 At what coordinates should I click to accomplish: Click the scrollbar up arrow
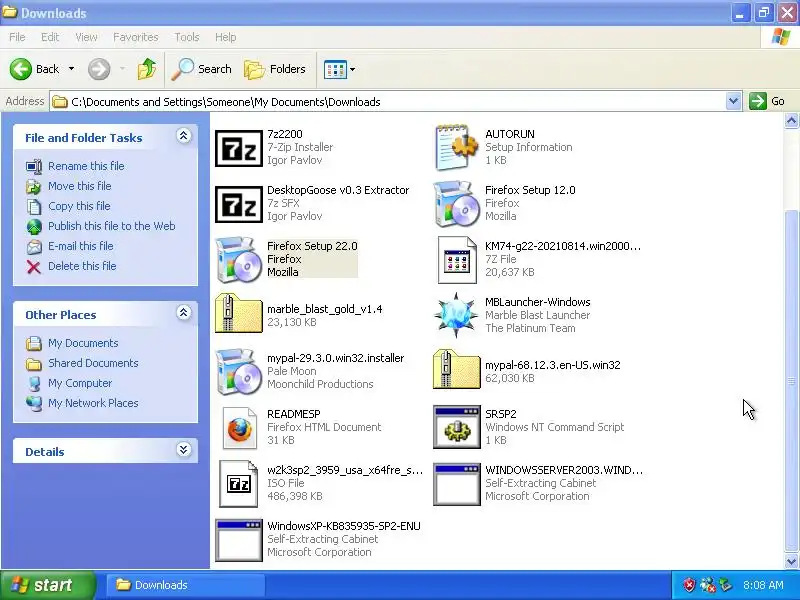click(791, 121)
